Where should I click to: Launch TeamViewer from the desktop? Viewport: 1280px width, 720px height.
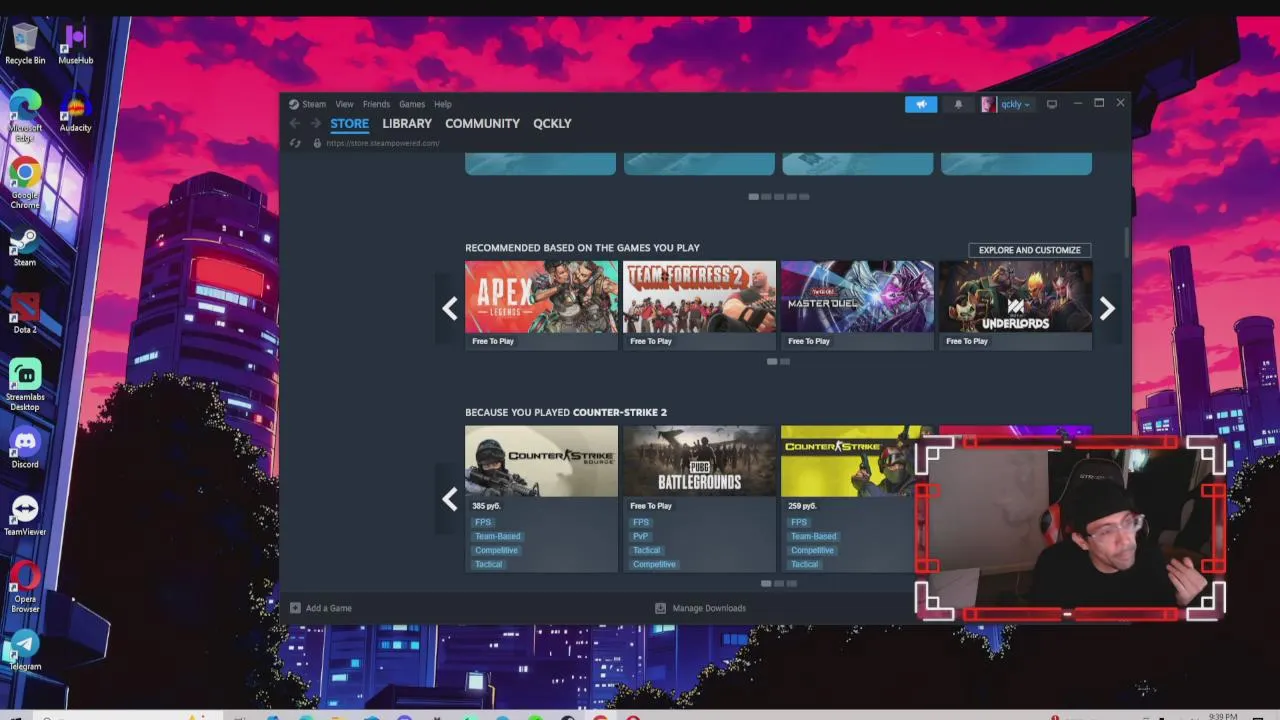[x=25, y=516]
